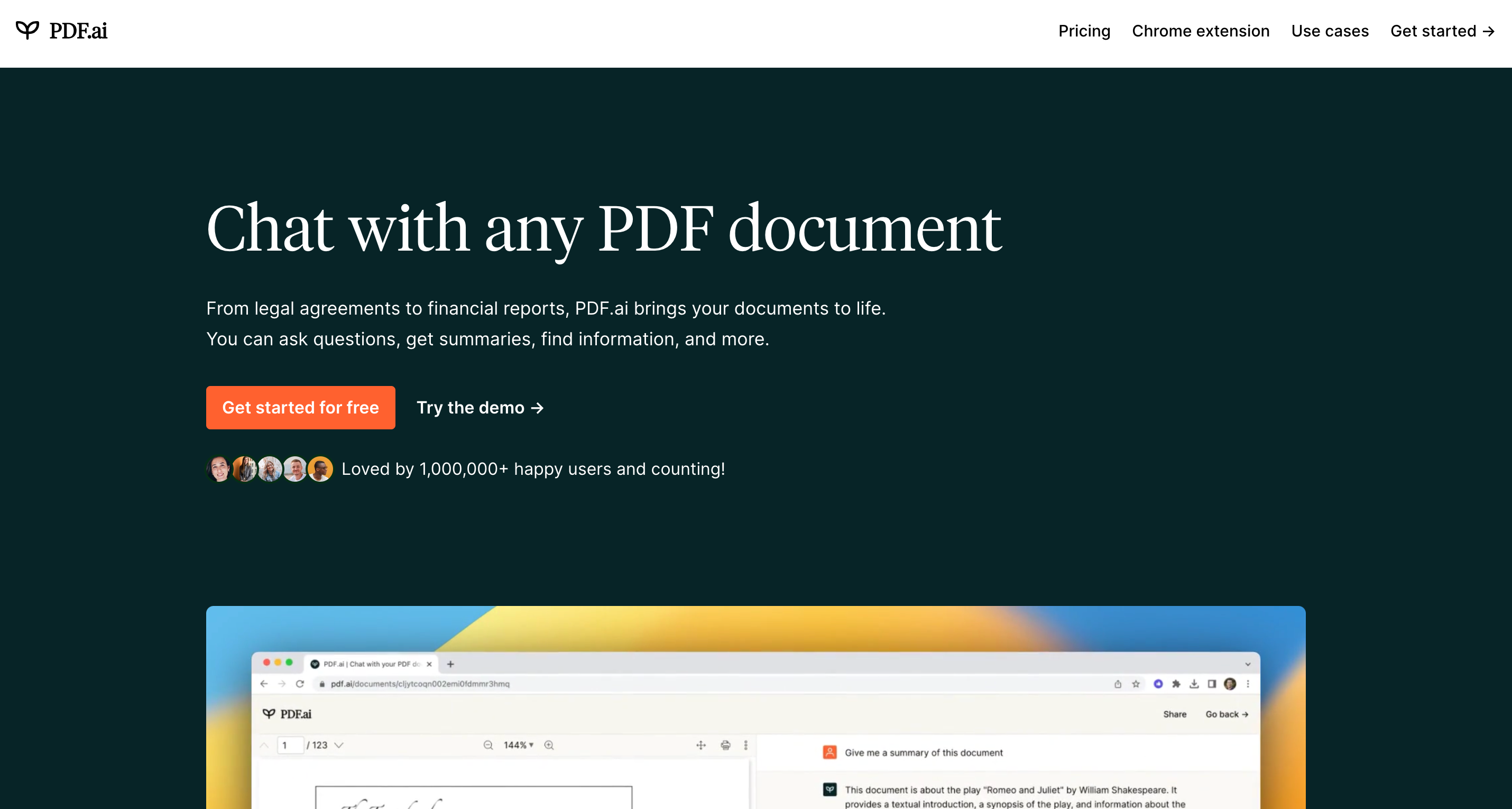
Task: Click the zoom in magnifier in demo viewer
Action: [549, 745]
